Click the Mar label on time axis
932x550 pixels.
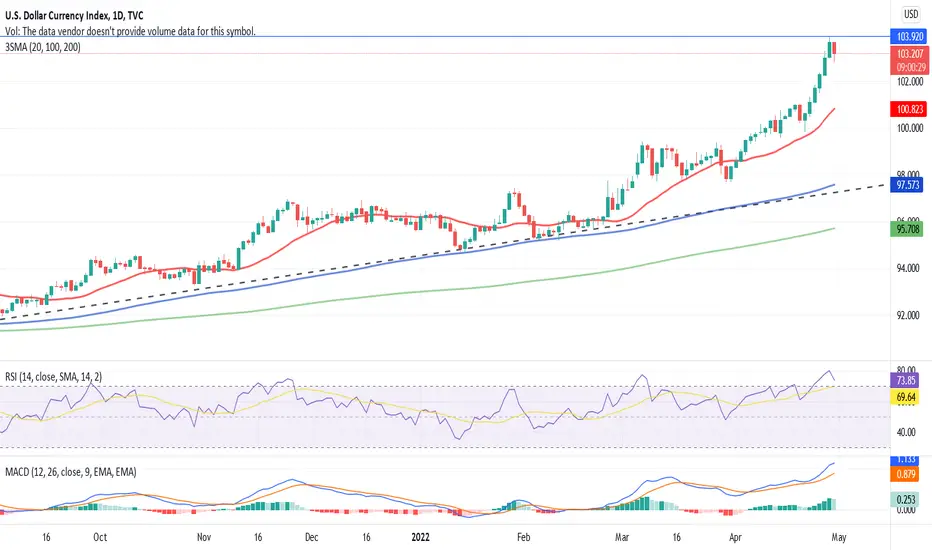(x=622, y=537)
